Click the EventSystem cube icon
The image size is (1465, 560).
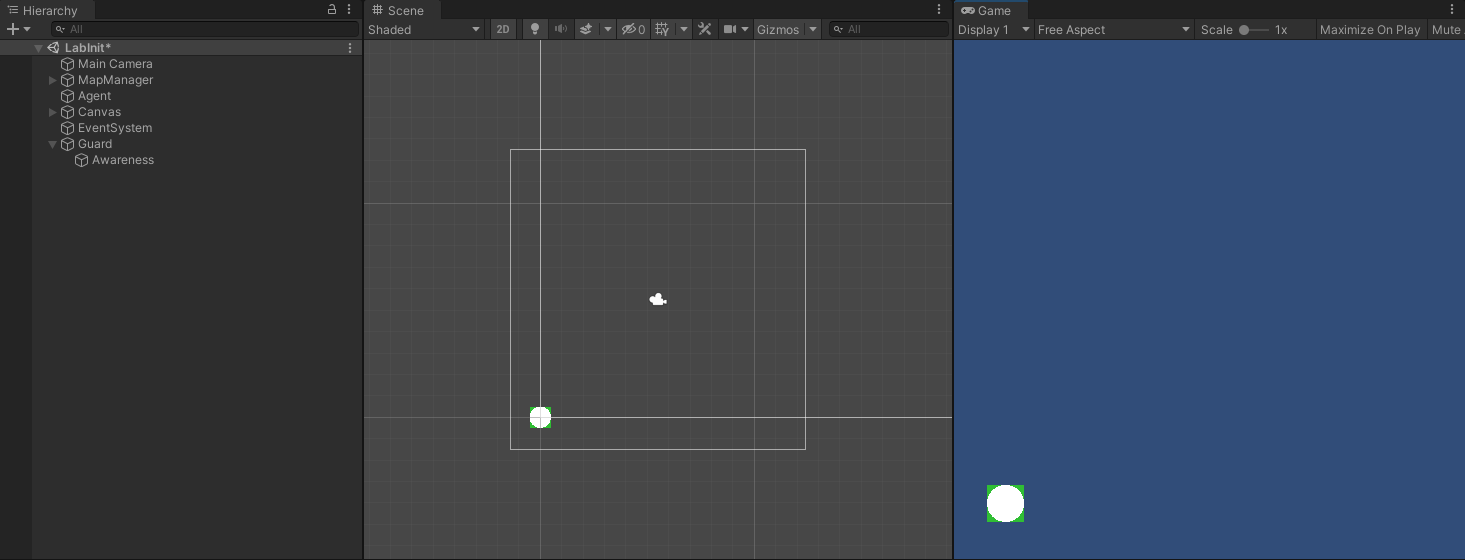coord(68,128)
